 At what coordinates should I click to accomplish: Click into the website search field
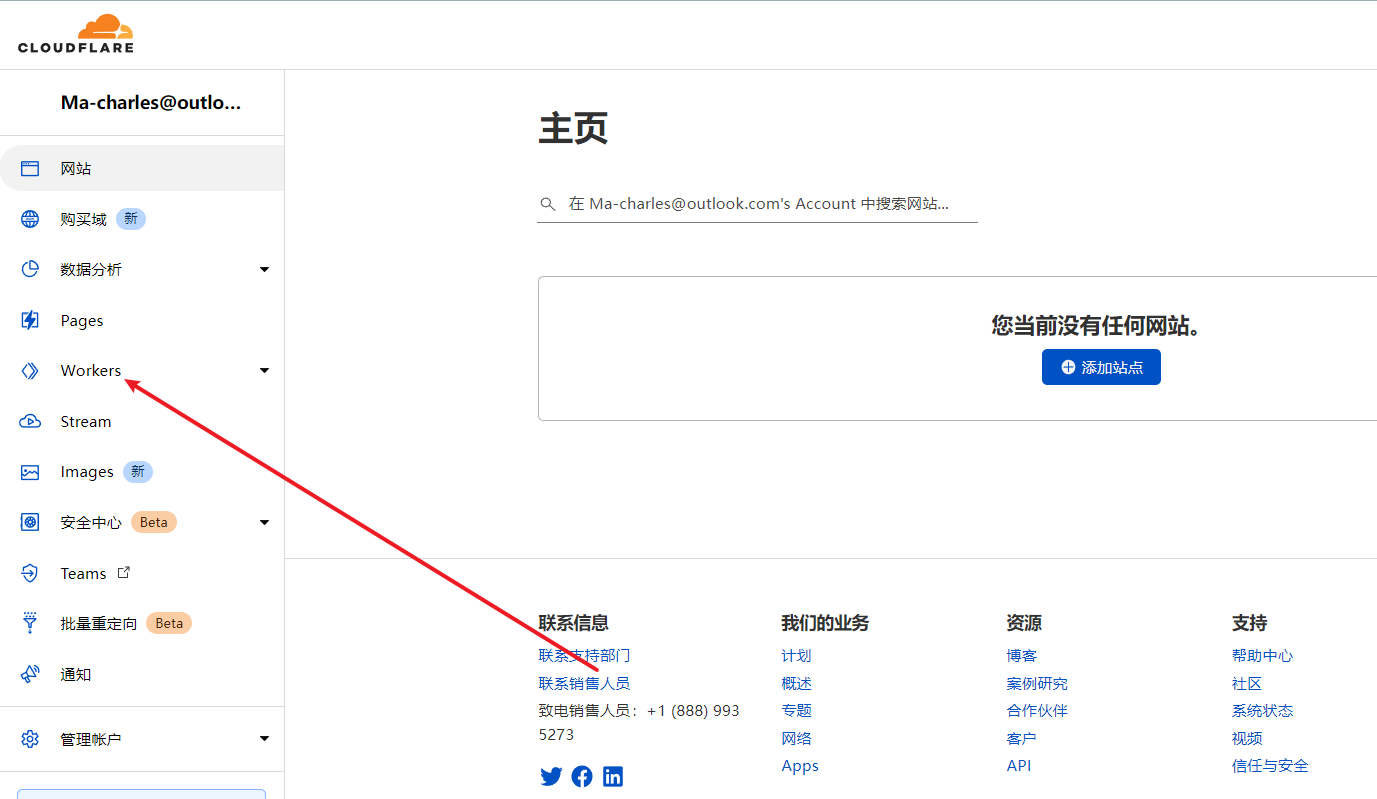758,203
